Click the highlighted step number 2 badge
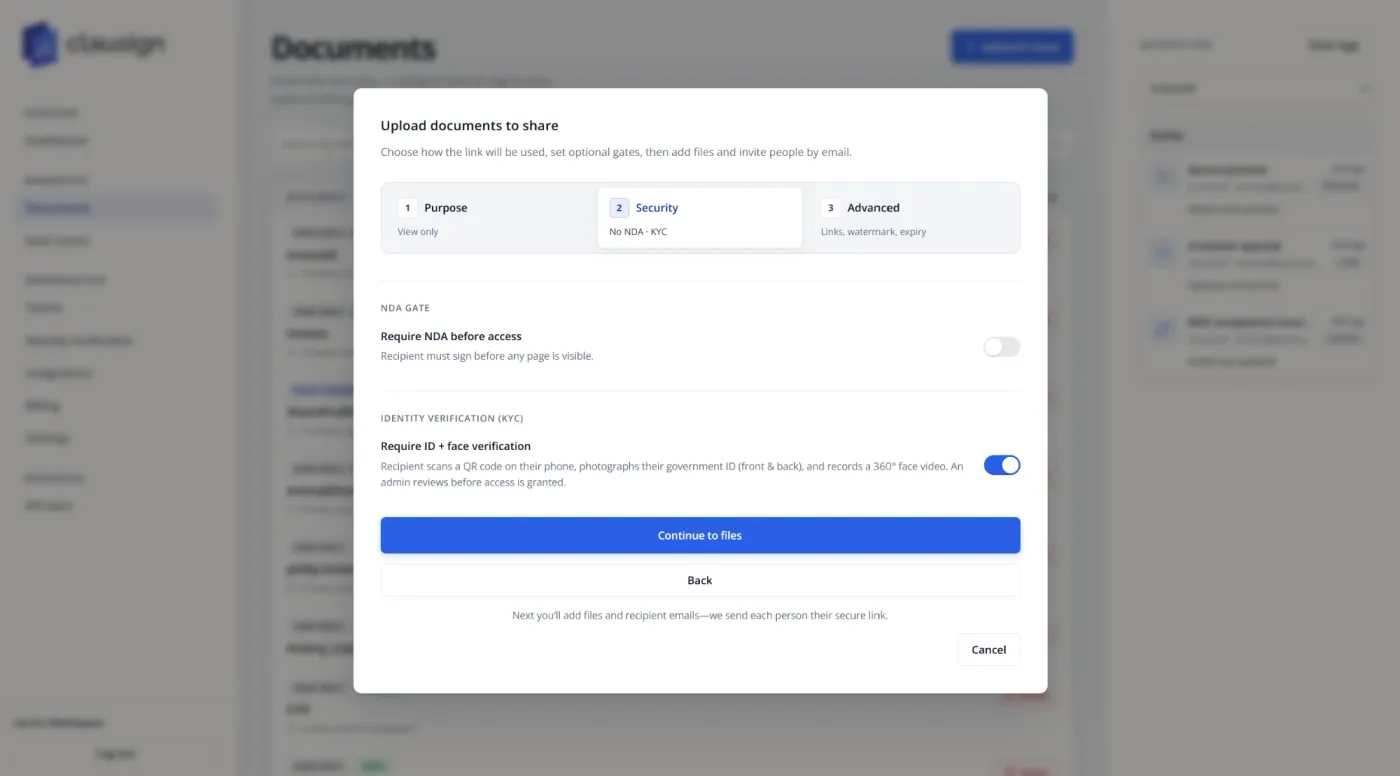 (x=619, y=208)
